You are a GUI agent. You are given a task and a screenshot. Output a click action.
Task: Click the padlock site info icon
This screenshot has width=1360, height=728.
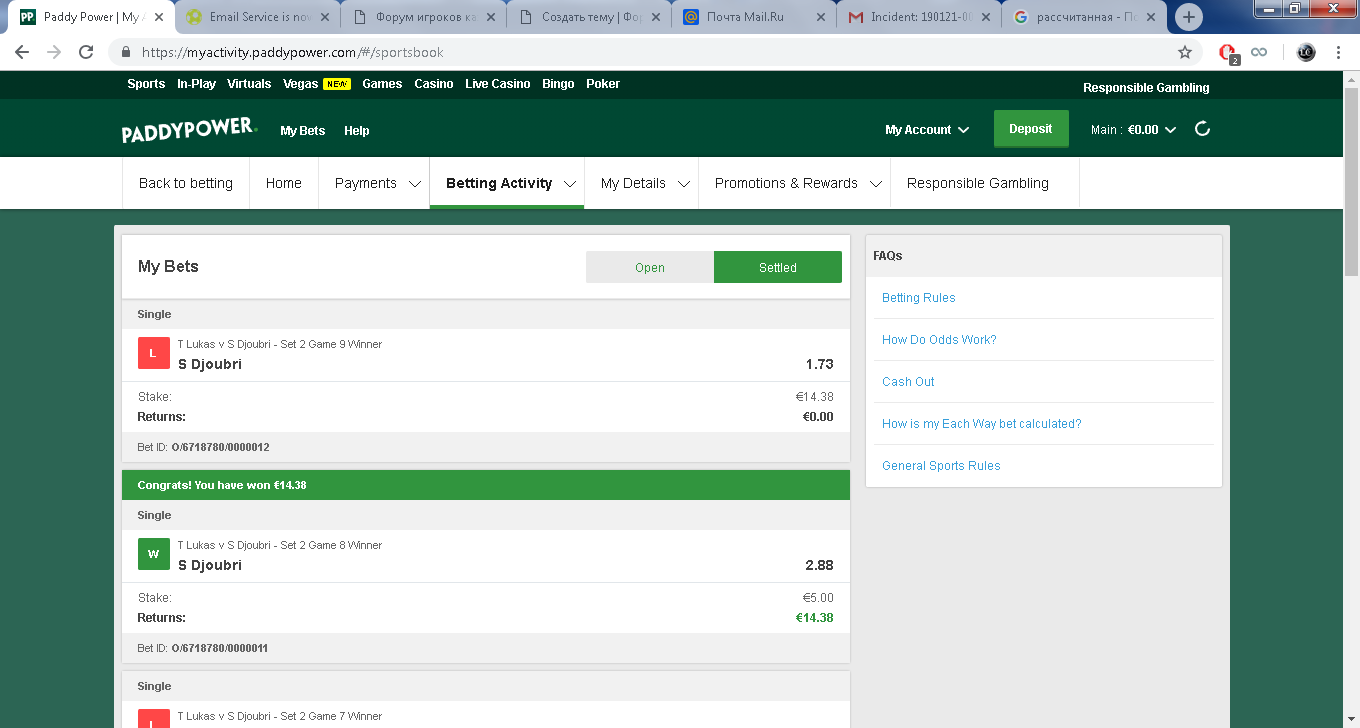126,52
